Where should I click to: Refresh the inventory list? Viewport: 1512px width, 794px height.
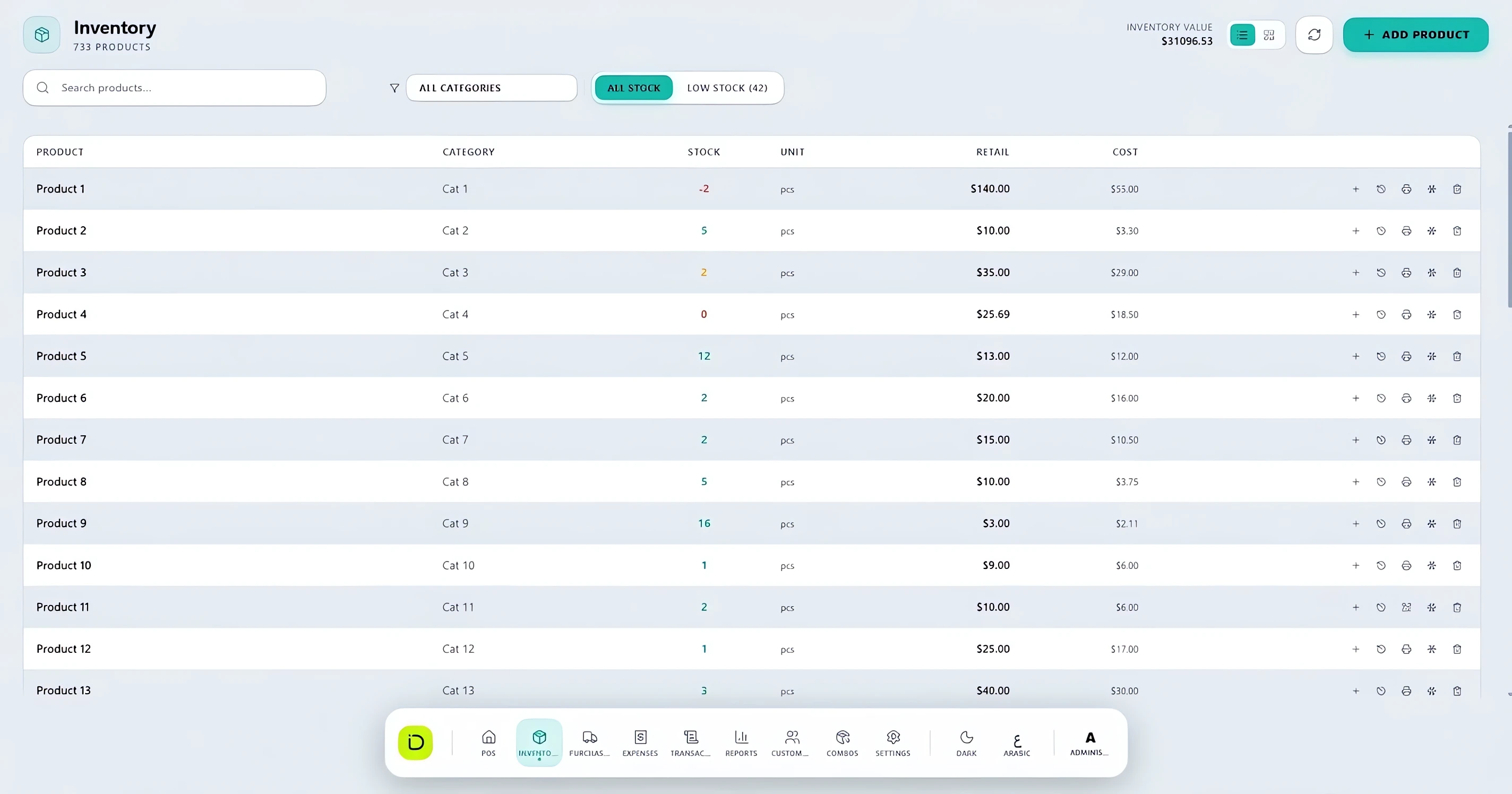(1314, 34)
